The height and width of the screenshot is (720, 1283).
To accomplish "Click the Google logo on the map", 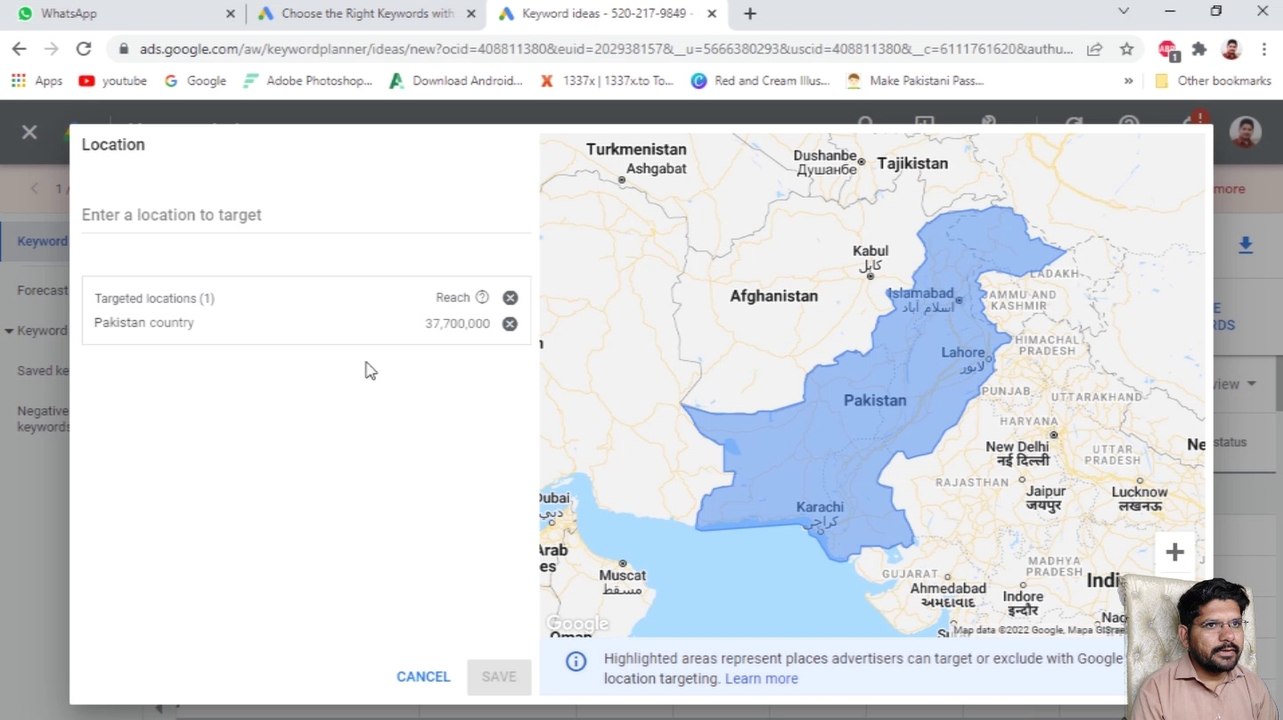I will 578,624.
